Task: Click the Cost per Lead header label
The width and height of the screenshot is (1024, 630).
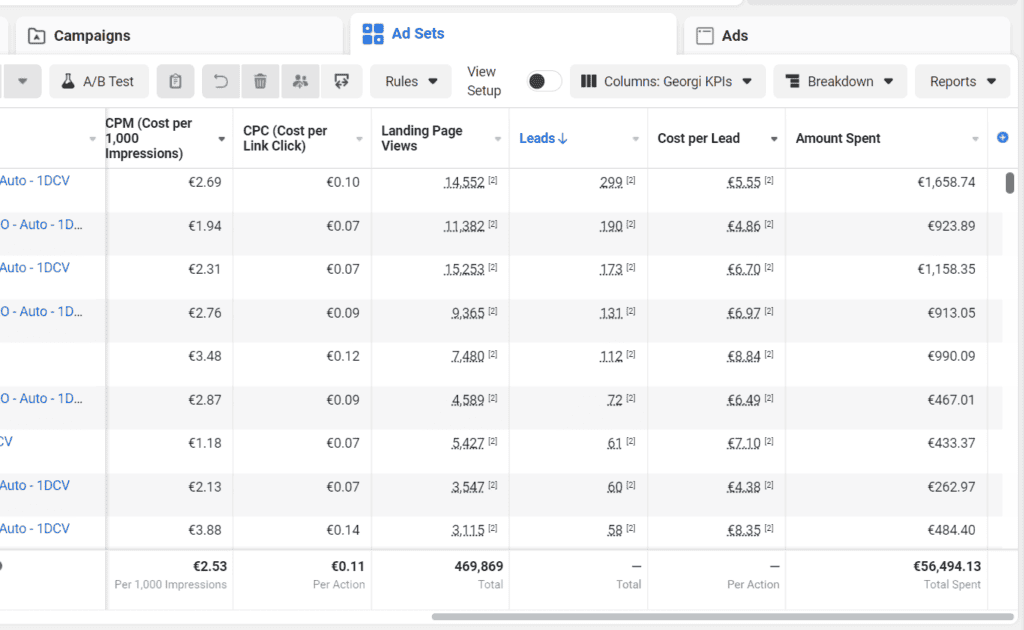Action: (699, 138)
